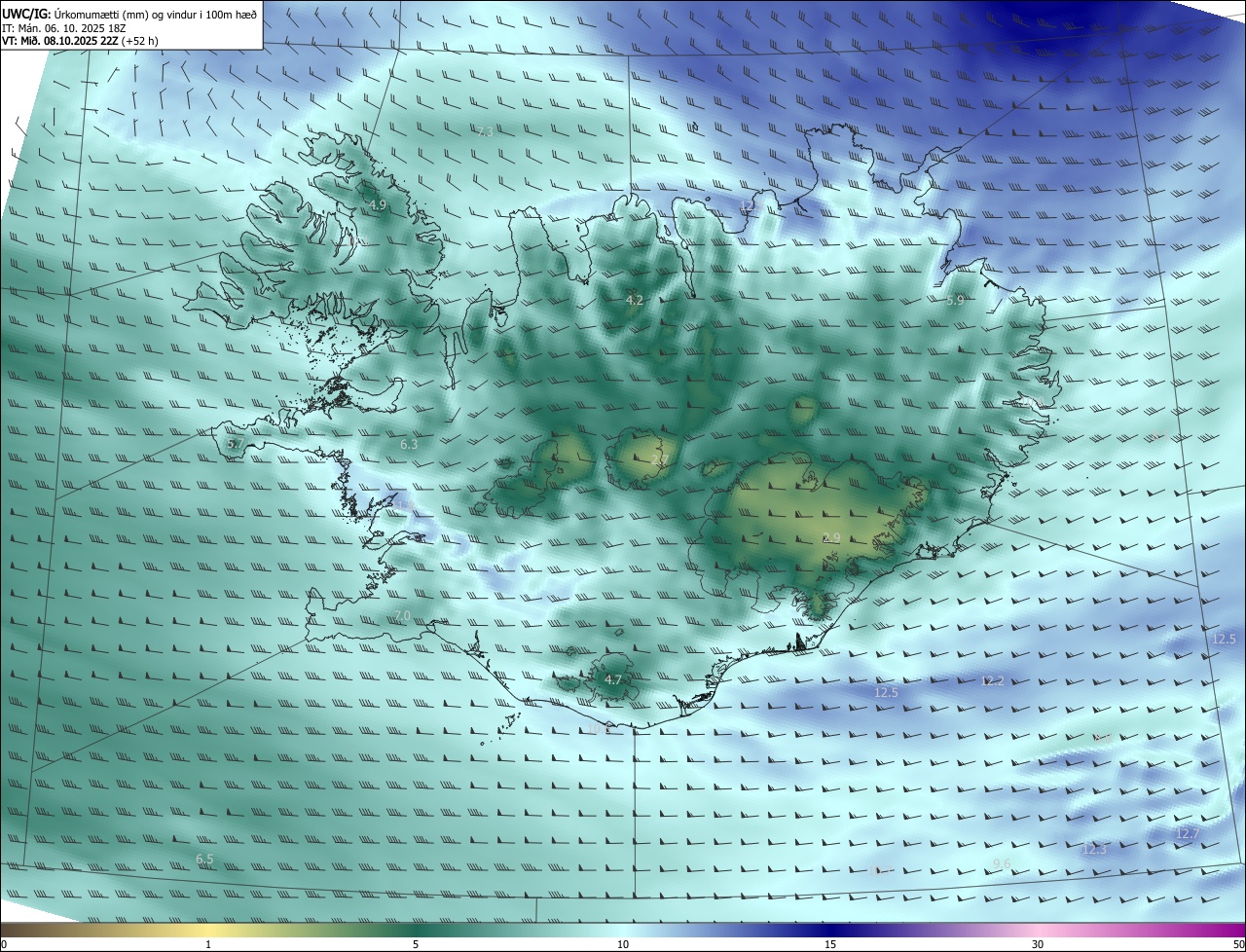Viewport: 1246px width, 952px height.
Task: Click the yellow band of the color scale
Action: [x=209, y=931]
